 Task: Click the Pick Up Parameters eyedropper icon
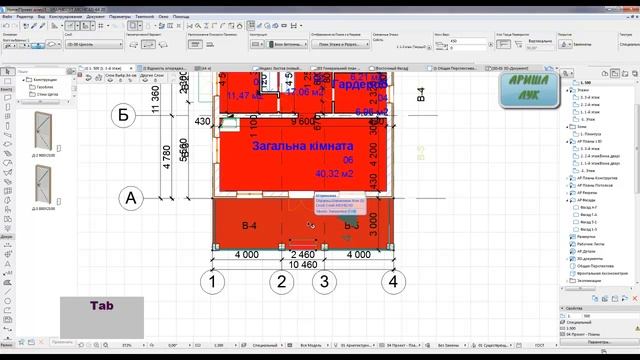(34, 26)
